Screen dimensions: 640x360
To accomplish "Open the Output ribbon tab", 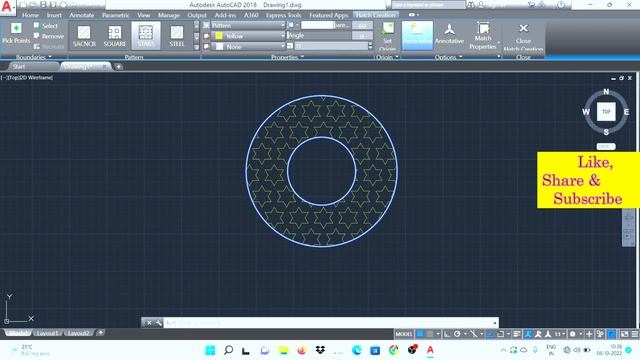I will point(197,15).
